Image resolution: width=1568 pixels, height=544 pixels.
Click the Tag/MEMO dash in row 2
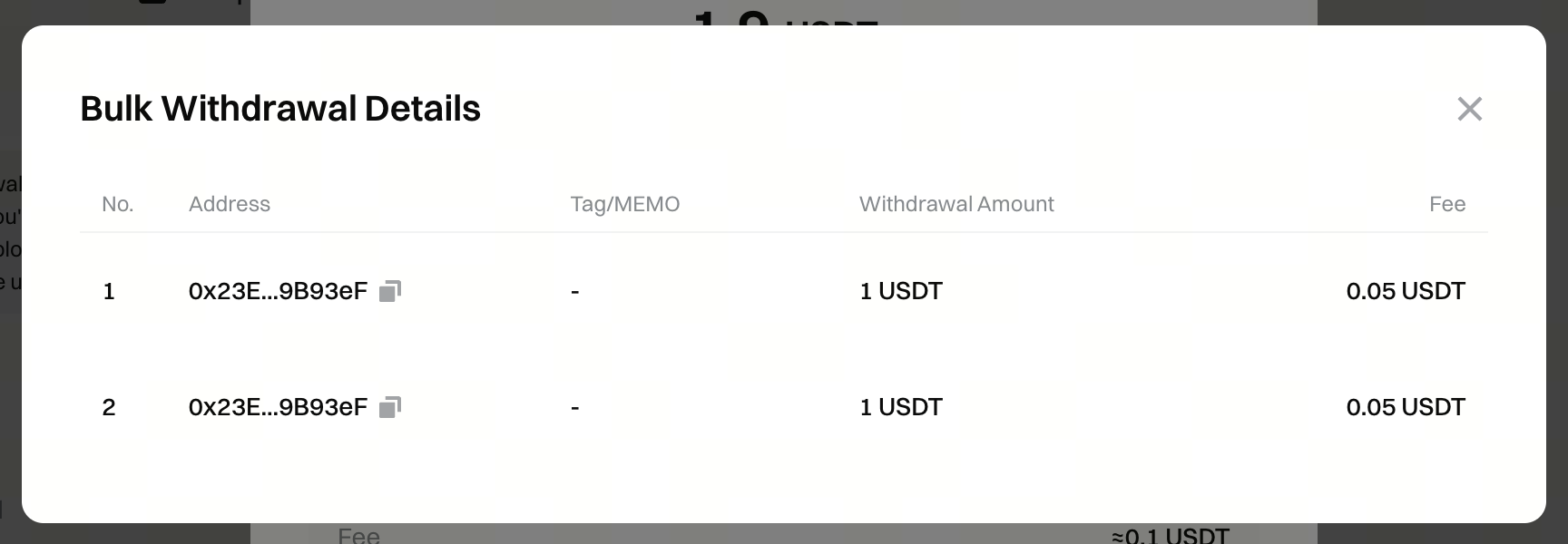(x=575, y=408)
